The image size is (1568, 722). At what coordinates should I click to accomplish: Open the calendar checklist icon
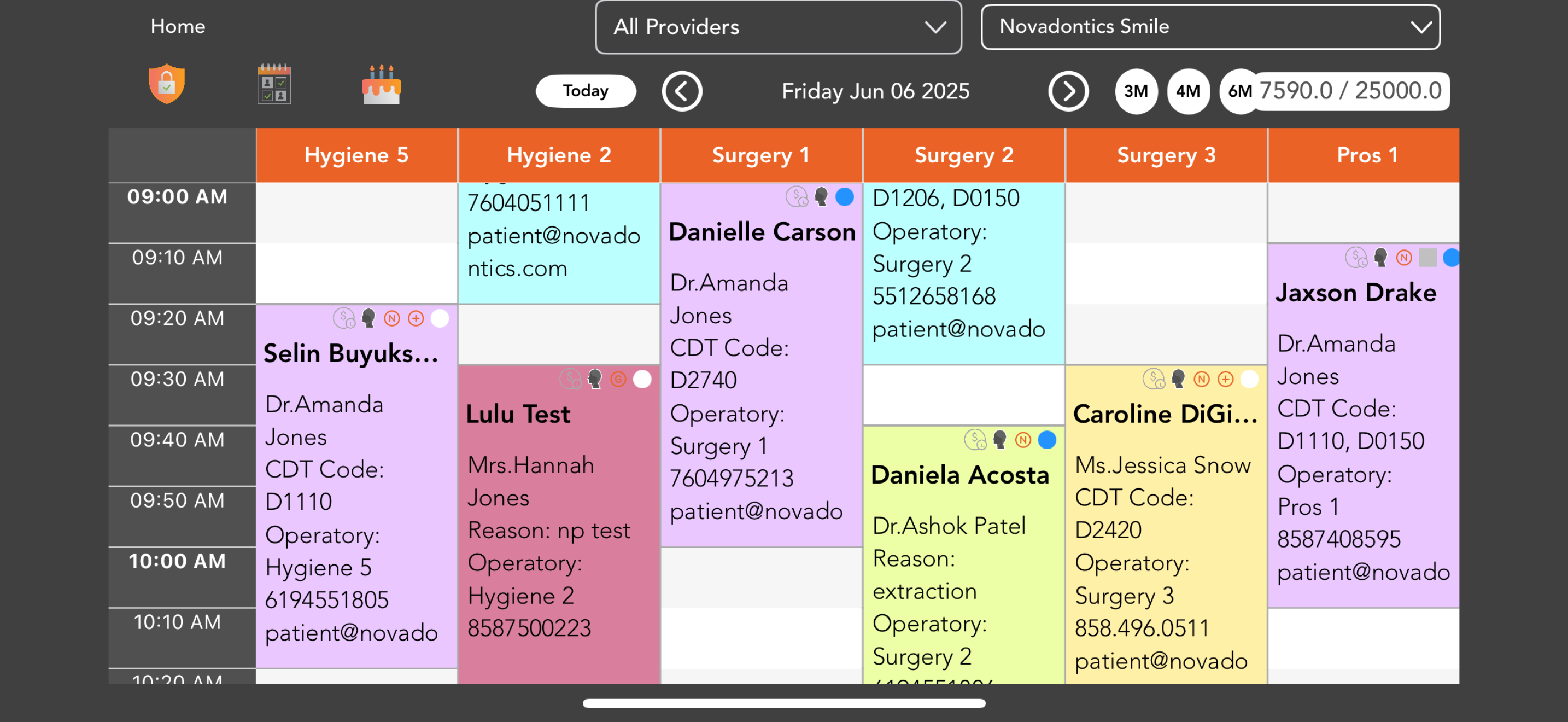pyautogui.click(x=274, y=84)
